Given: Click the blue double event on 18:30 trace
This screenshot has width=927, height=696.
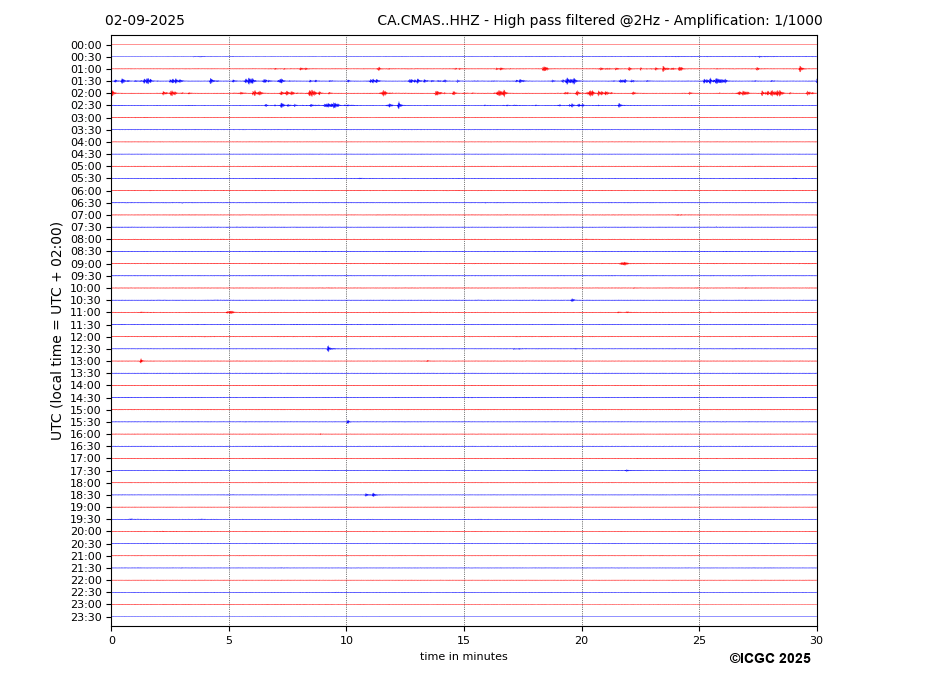Looking at the screenshot, I should tap(370, 495).
